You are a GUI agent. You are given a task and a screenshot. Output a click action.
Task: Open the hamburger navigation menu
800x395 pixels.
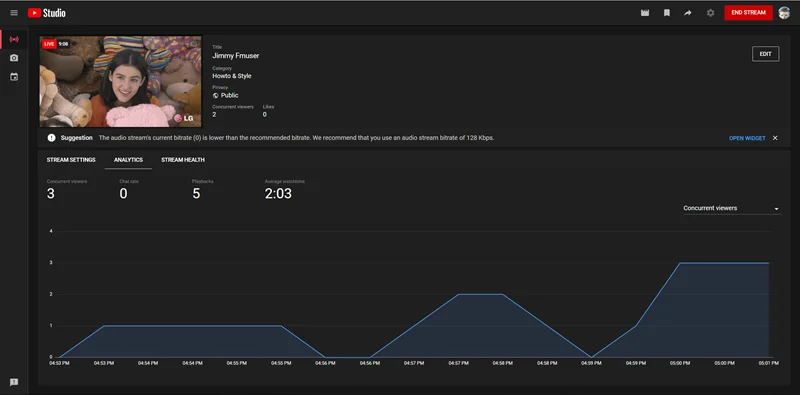(x=14, y=13)
